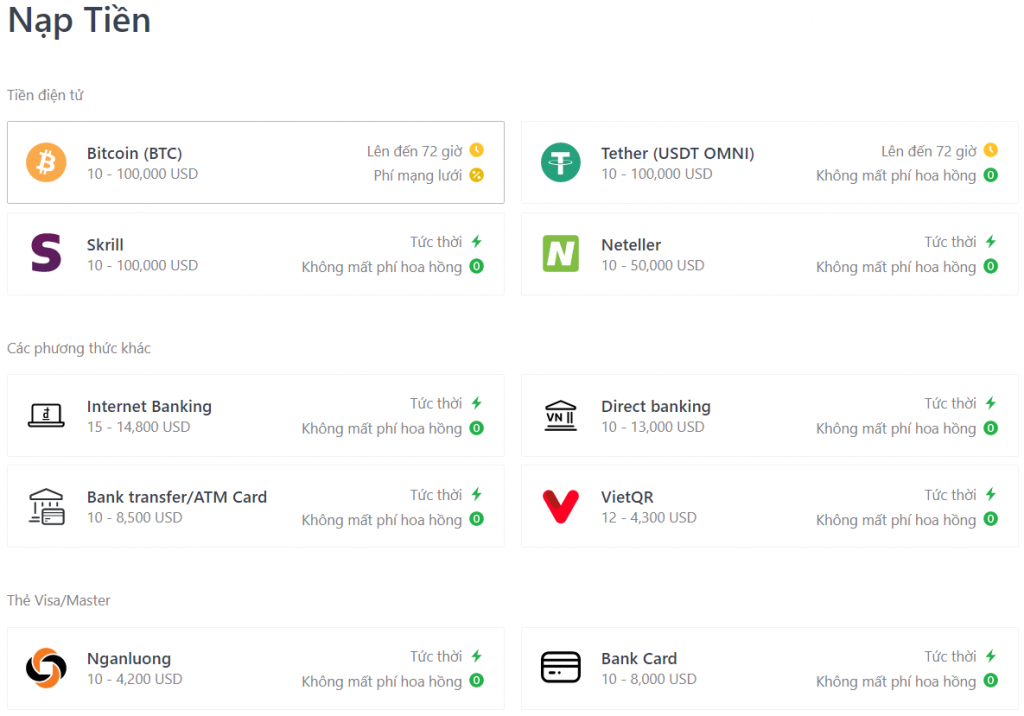Image resolution: width=1024 pixels, height=716 pixels.
Task: Click the purple Skrill S logo
Action: coord(46,253)
